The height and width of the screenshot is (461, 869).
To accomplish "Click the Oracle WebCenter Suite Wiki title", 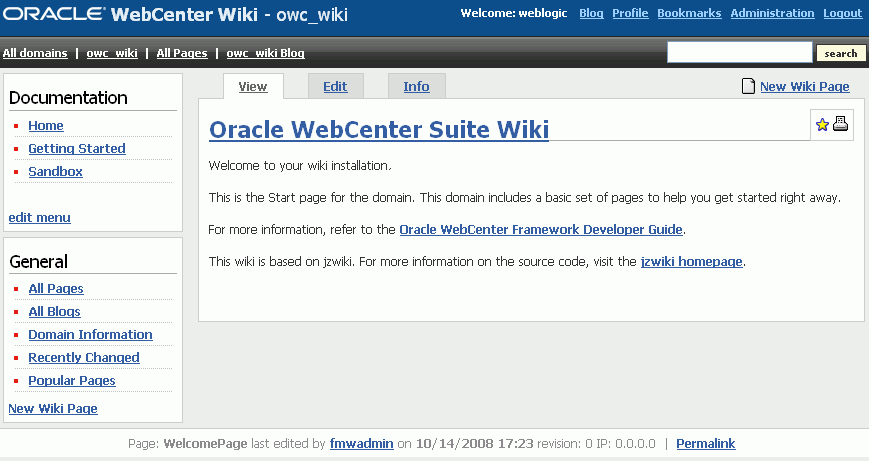I will pos(379,130).
